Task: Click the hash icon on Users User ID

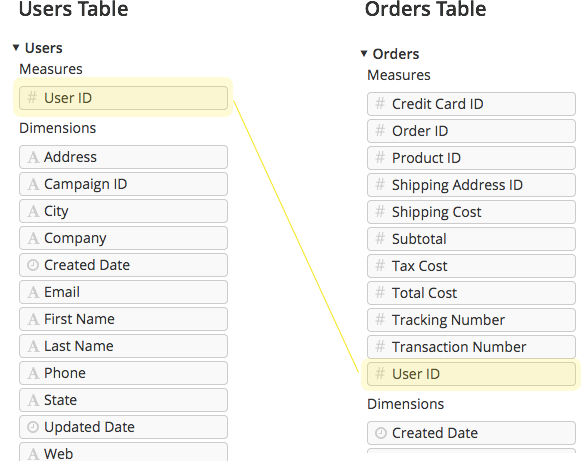Action: (32, 97)
